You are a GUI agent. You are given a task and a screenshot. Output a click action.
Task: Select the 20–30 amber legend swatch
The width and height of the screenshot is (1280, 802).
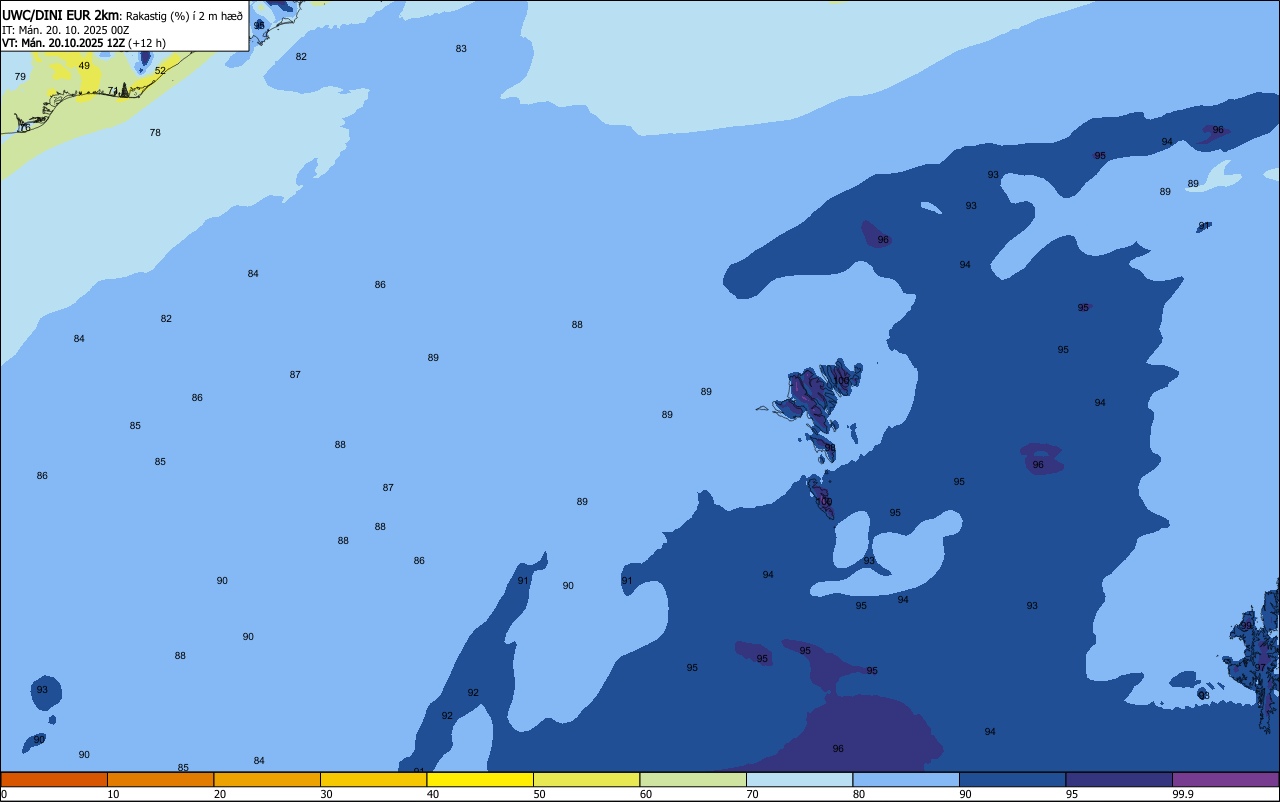(x=267, y=779)
